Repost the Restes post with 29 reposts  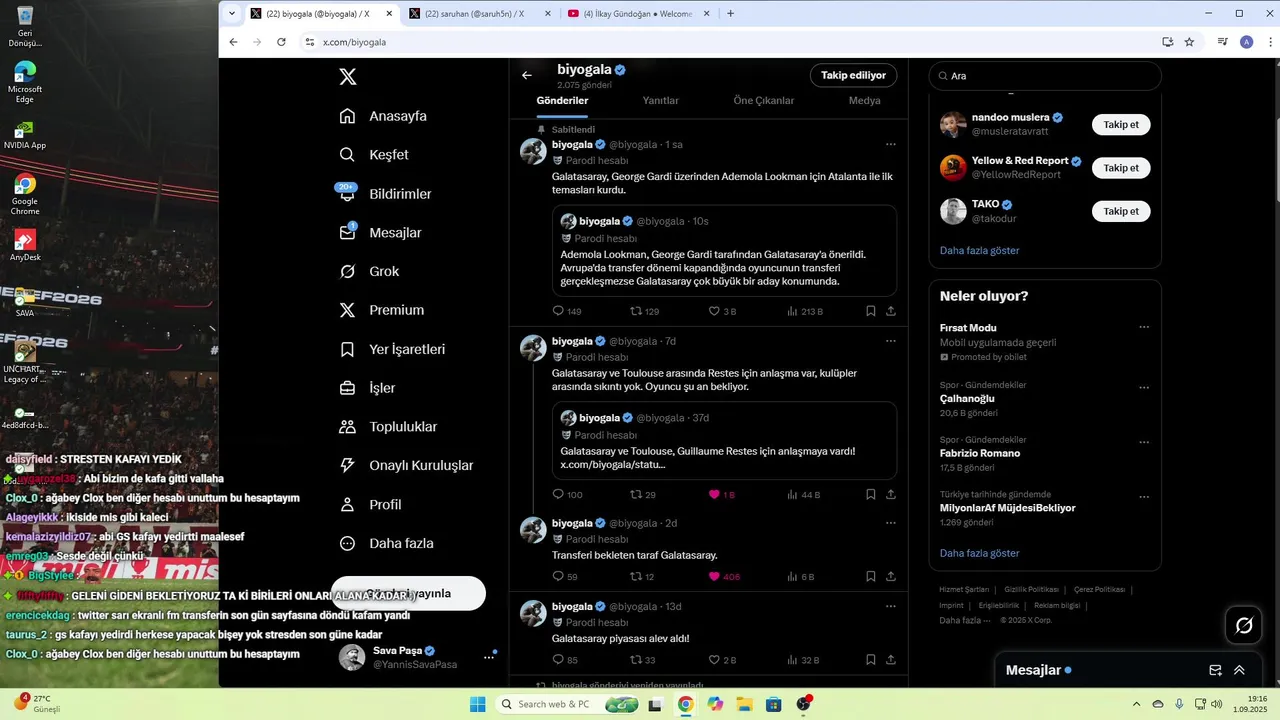coord(641,494)
